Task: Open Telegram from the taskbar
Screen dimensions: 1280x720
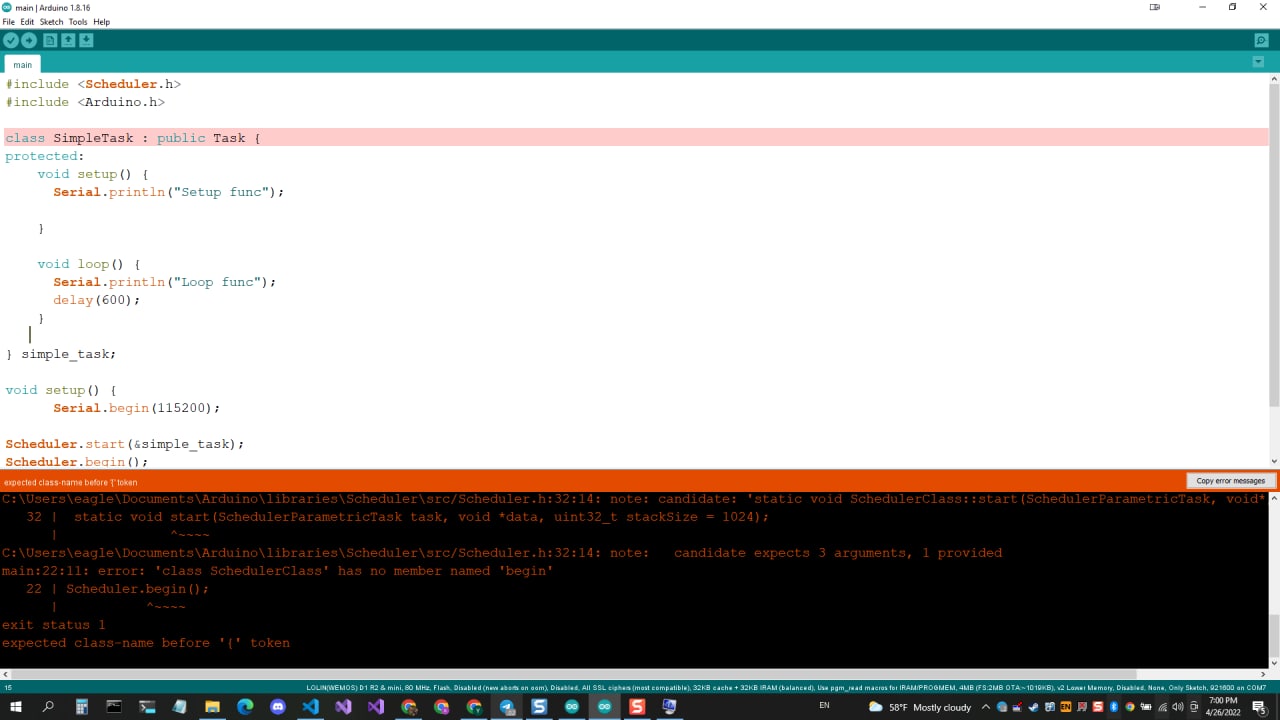Action: (507, 707)
